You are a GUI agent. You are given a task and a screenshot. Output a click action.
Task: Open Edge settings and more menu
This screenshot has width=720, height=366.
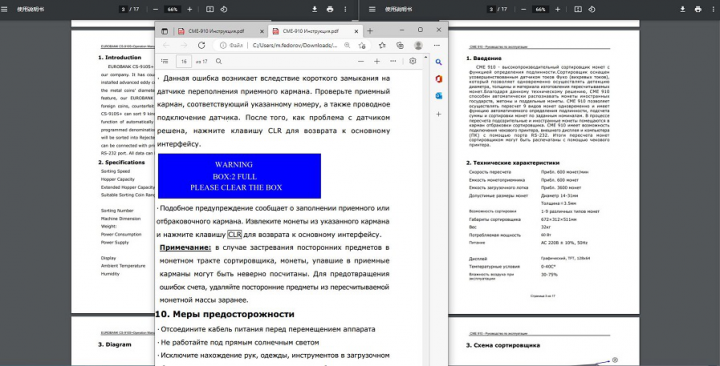pyautogui.click(x=437, y=45)
